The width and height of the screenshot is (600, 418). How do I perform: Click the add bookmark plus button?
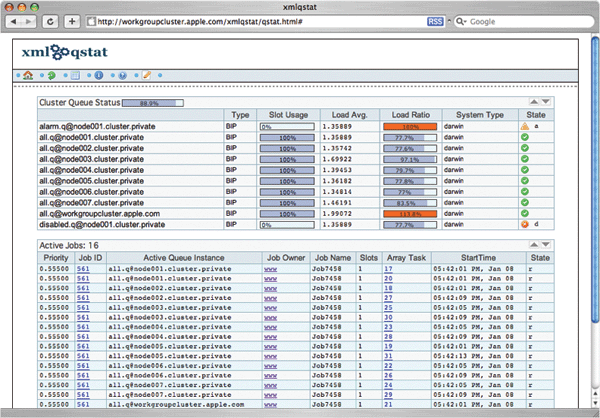71,20
